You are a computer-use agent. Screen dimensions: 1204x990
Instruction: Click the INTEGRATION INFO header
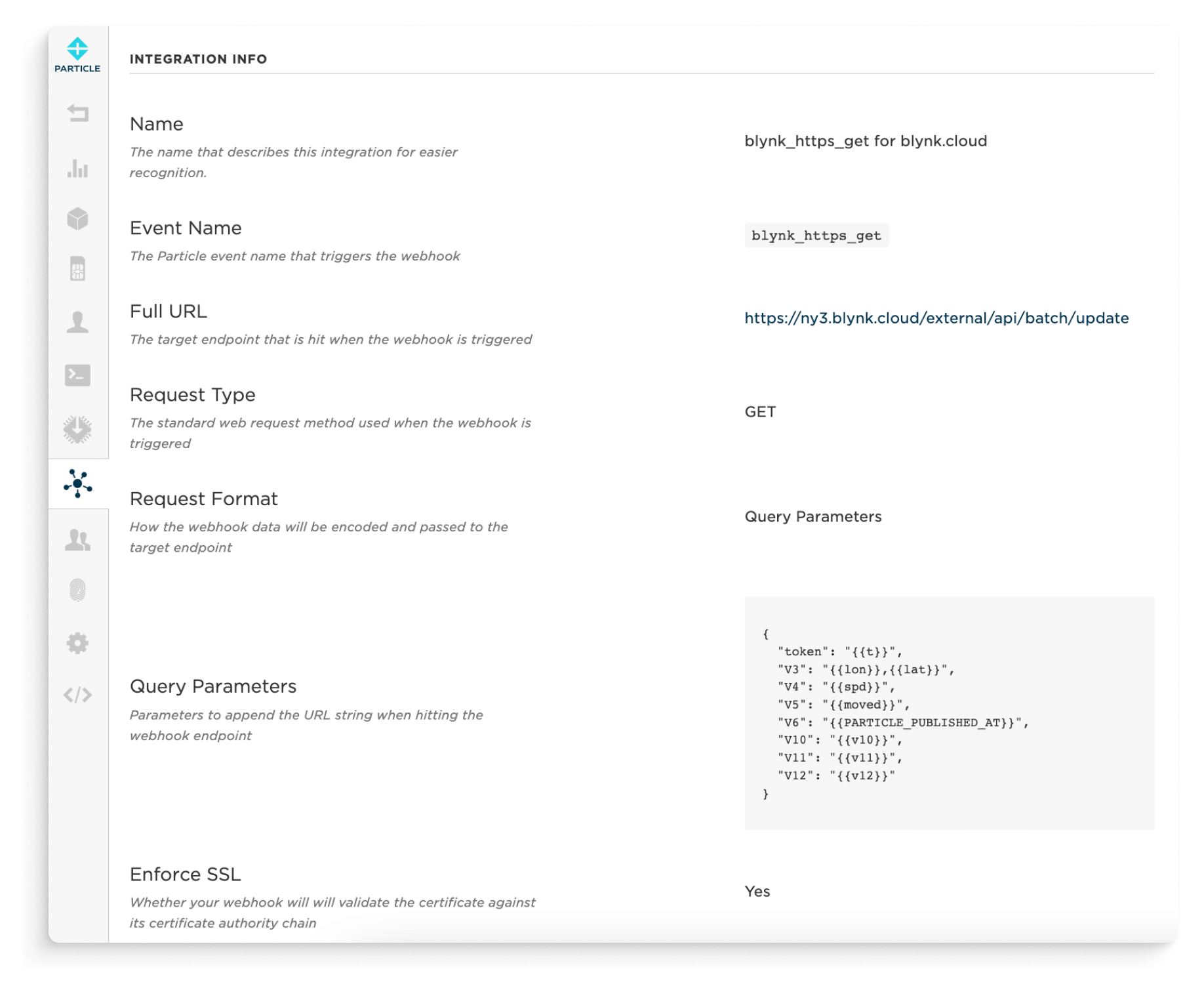(199, 58)
